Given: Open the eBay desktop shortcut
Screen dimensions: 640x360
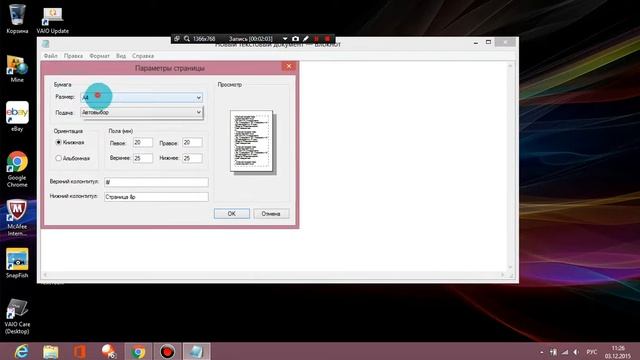Looking at the screenshot, I should 17,117.
